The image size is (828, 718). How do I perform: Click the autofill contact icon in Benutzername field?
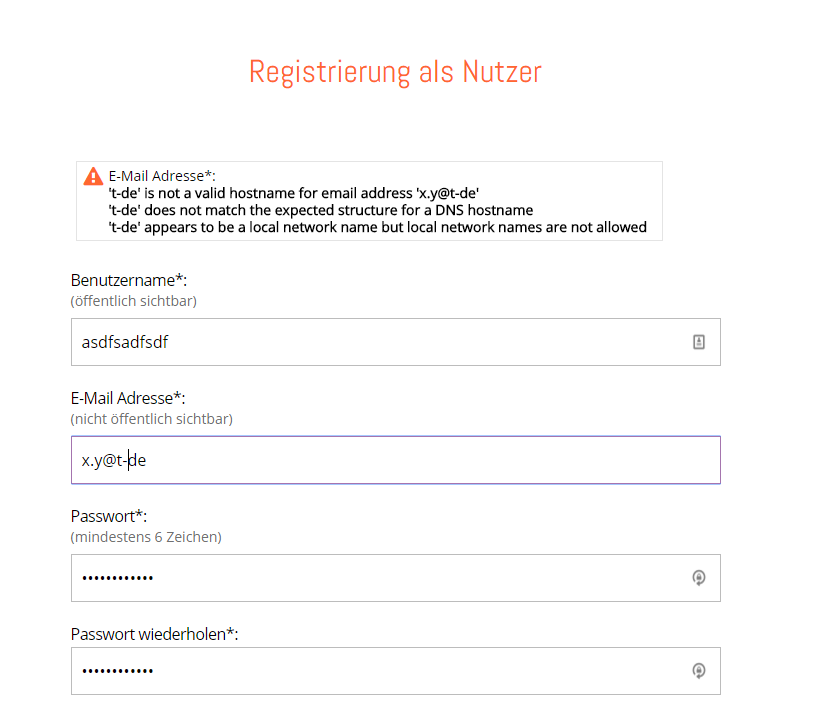(699, 342)
